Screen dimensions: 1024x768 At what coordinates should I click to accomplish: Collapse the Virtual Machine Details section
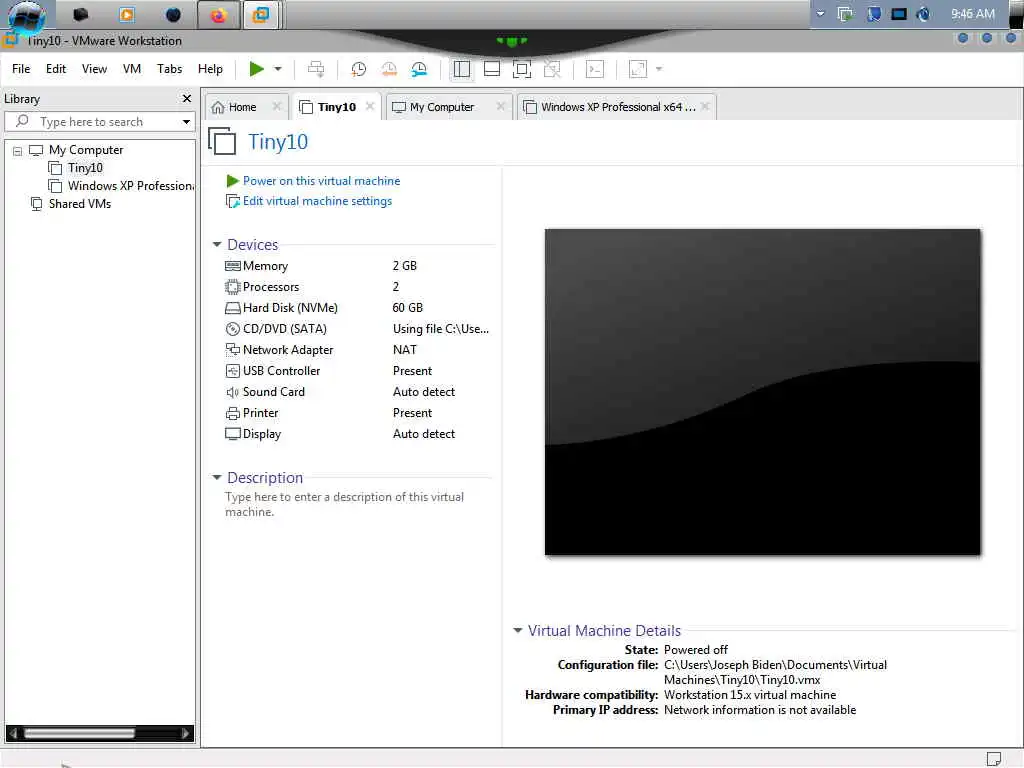click(517, 630)
